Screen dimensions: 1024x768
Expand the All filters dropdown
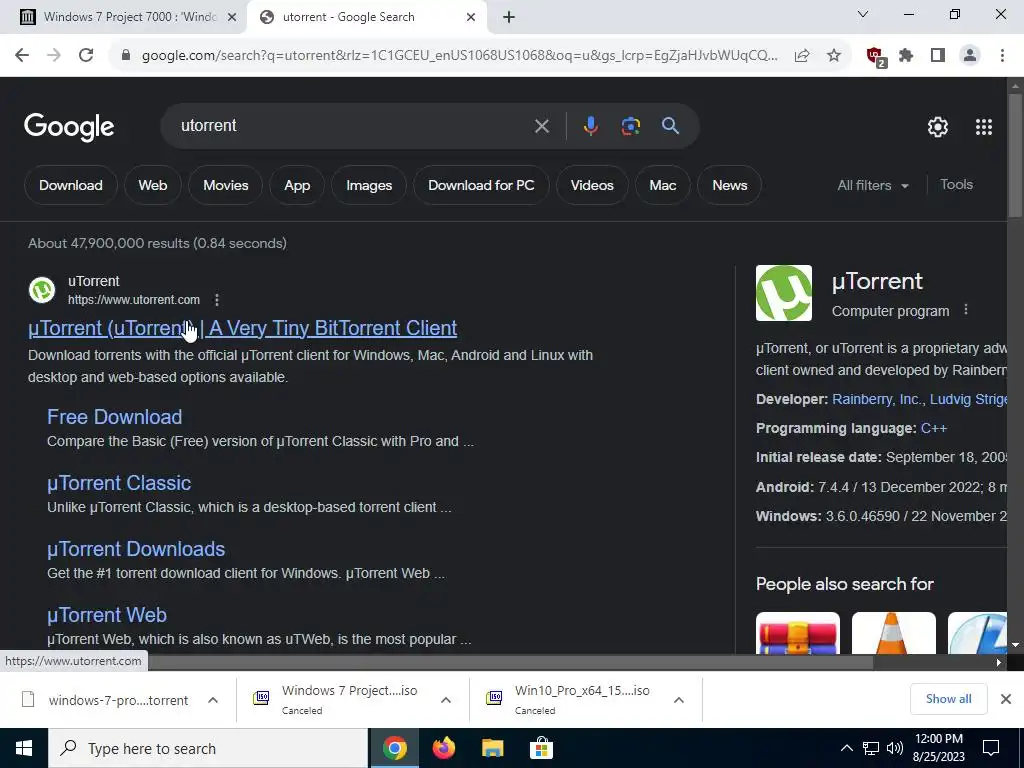(x=873, y=185)
